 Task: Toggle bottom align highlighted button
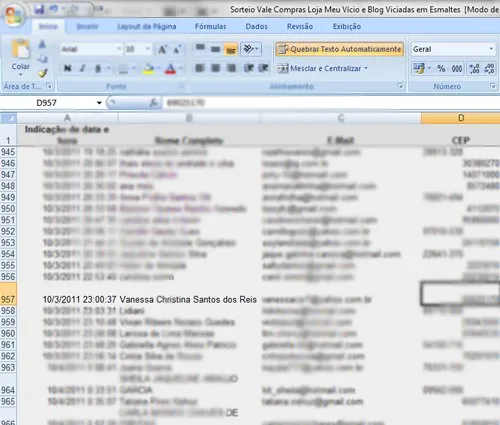coord(231,49)
